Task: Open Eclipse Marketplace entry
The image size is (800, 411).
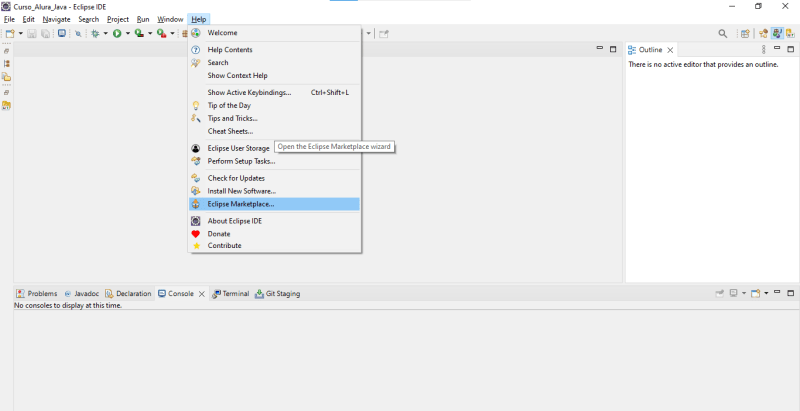Action: click(x=274, y=204)
